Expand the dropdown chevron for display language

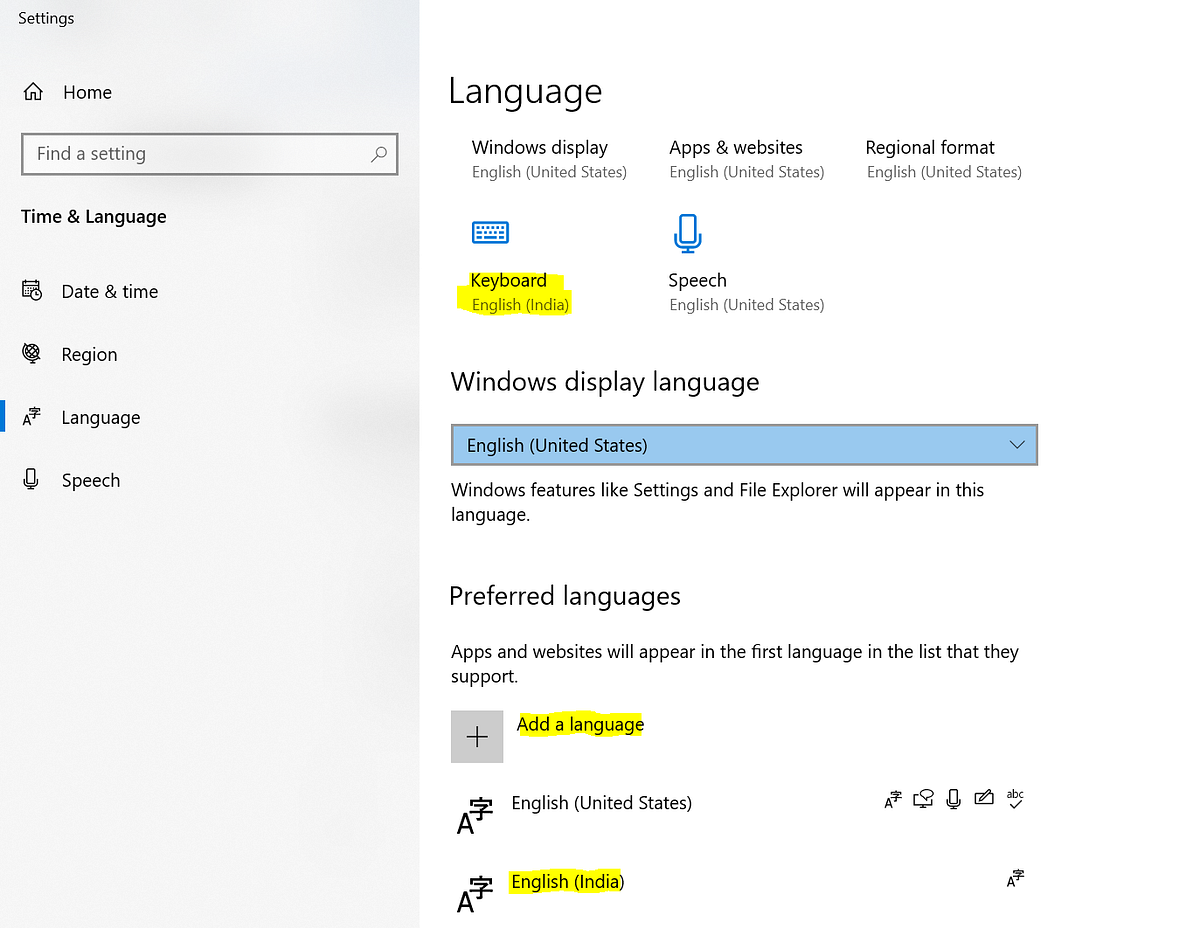point(1017,445)
